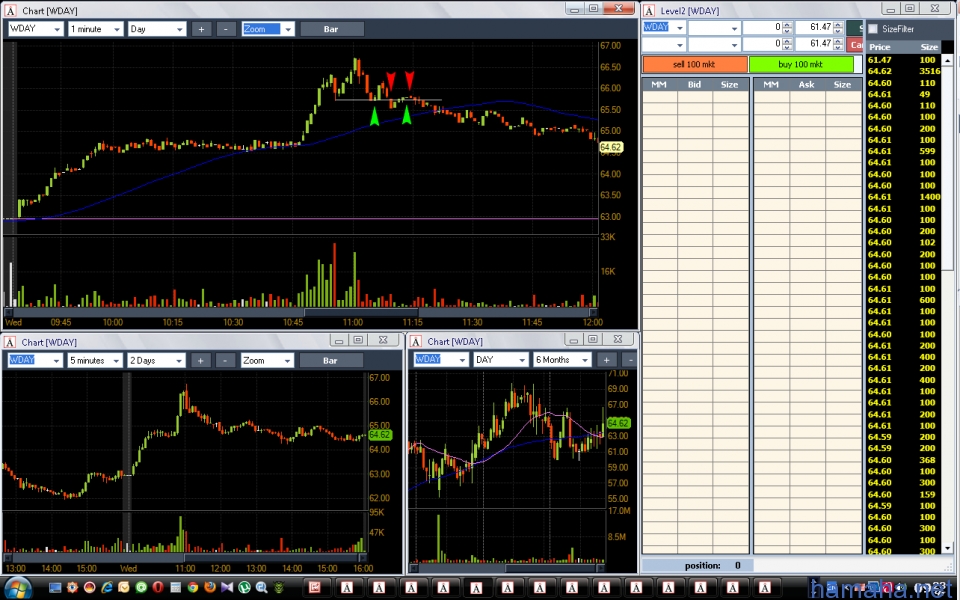Click first MM column header beside Bid
Viewport: 960px width, 600px height.
click(659, 84)
